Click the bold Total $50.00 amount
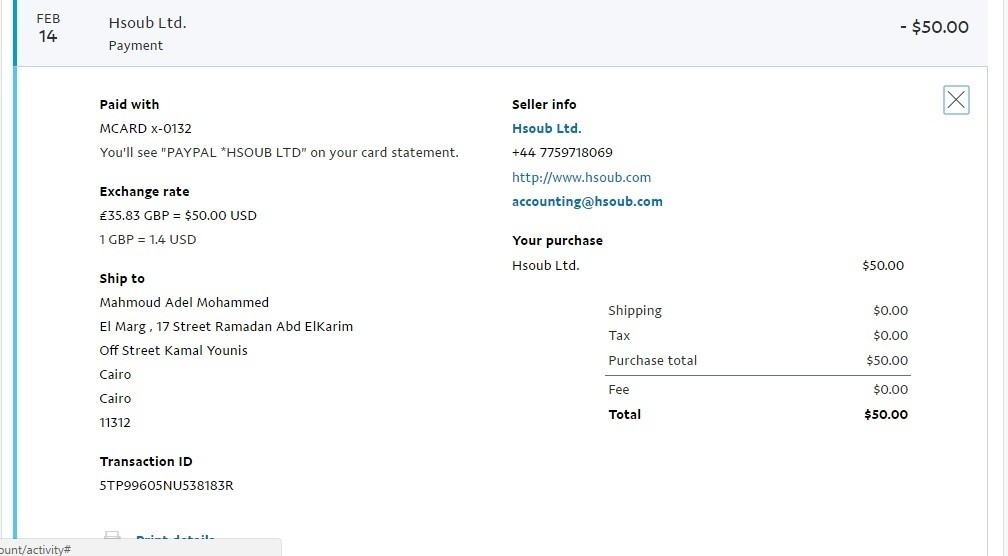The width and height of the screenshot is (1008, 556). [886, 415]
